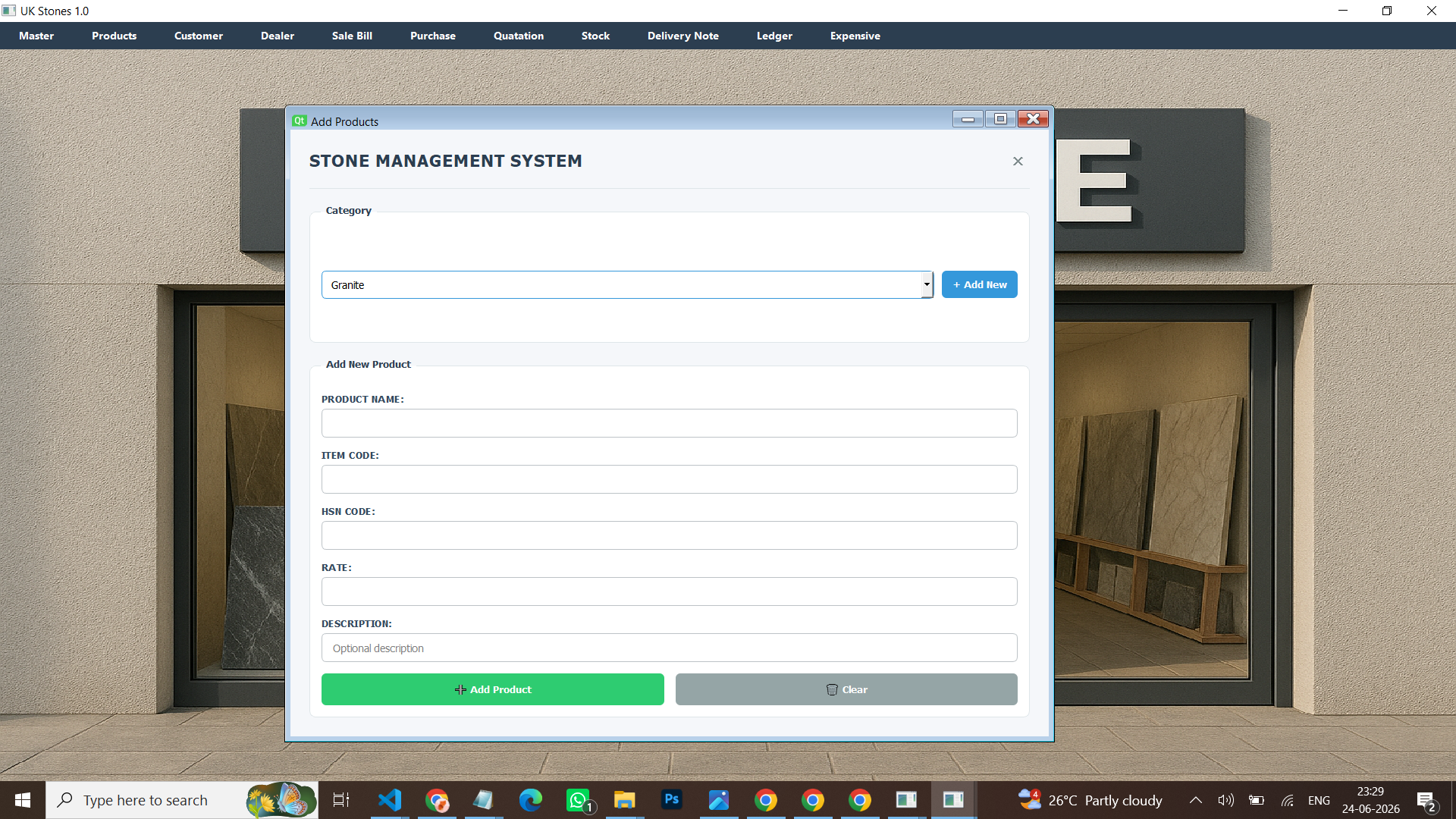Dismiss form with X beside Stone Management System

[1018, 161]
